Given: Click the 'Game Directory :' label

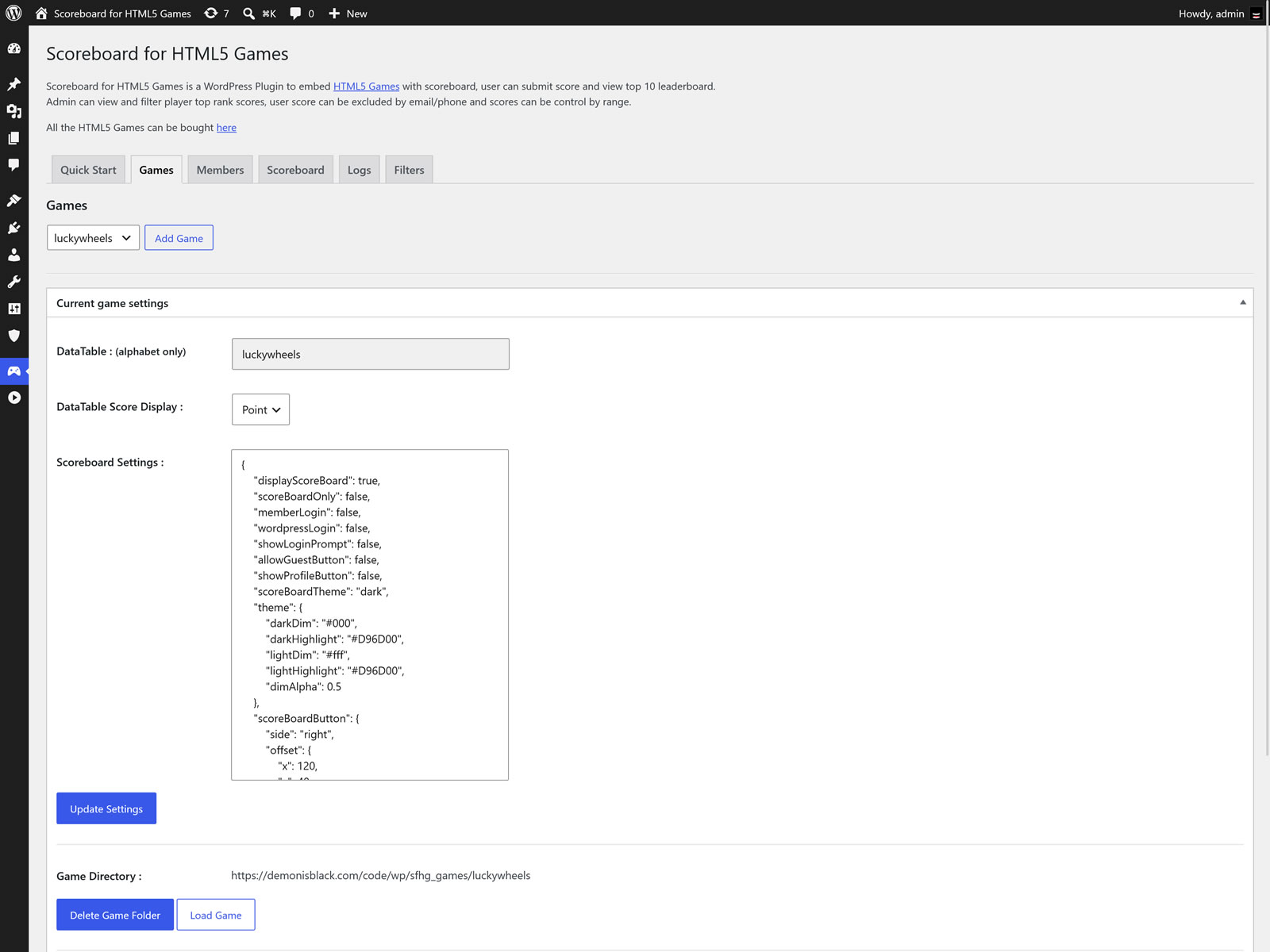Looking at the screenshot, I should coord(99,876).
